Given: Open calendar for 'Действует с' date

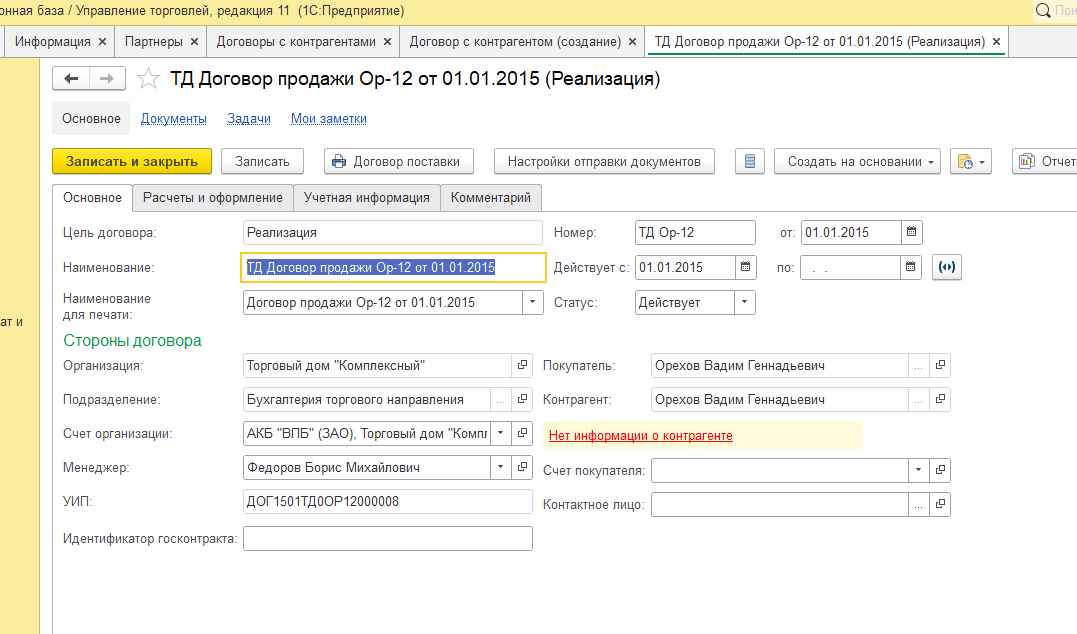Looking at the screenshot, I should point(747,268).
